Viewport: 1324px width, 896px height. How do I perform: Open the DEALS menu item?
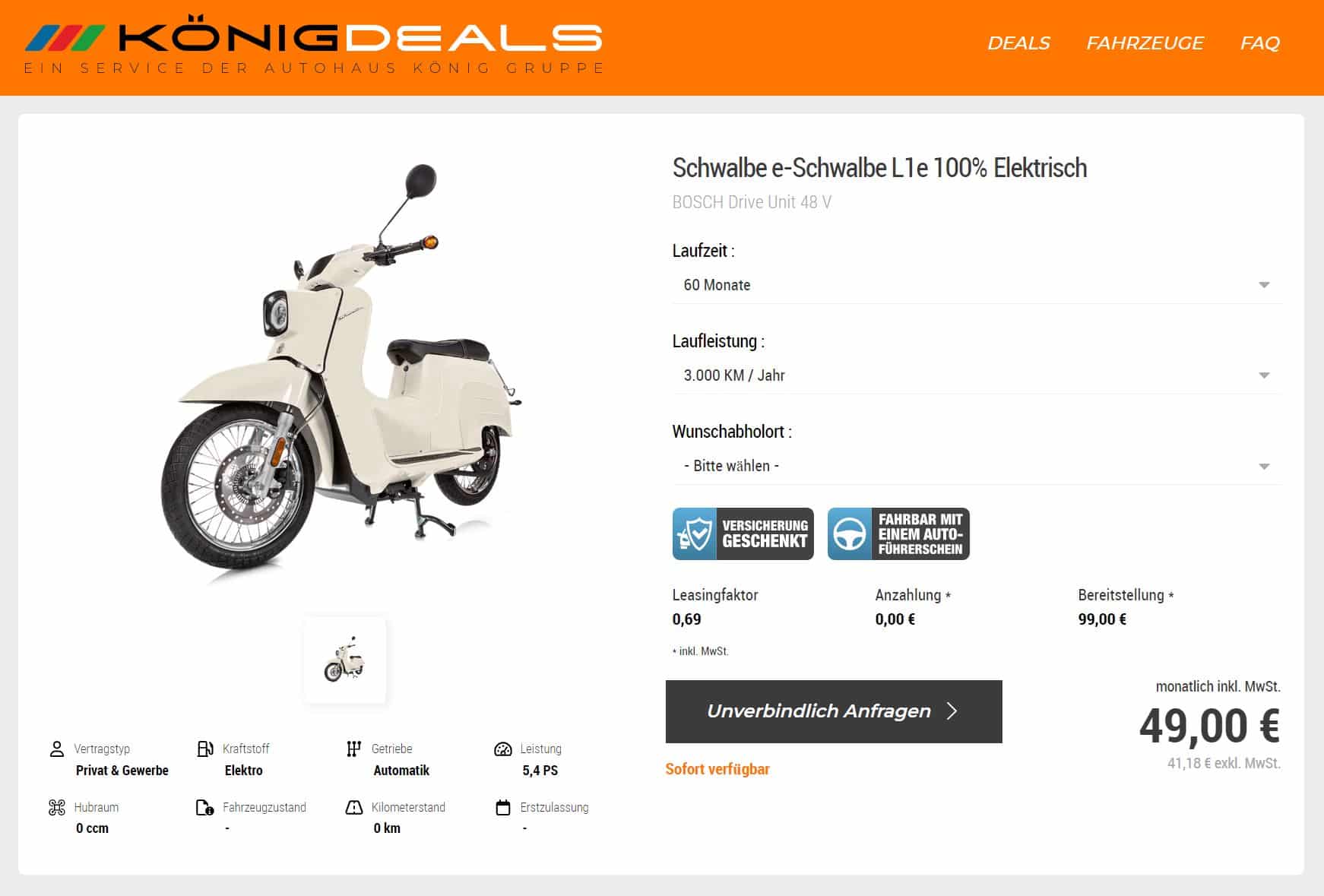coord(1018,43)
